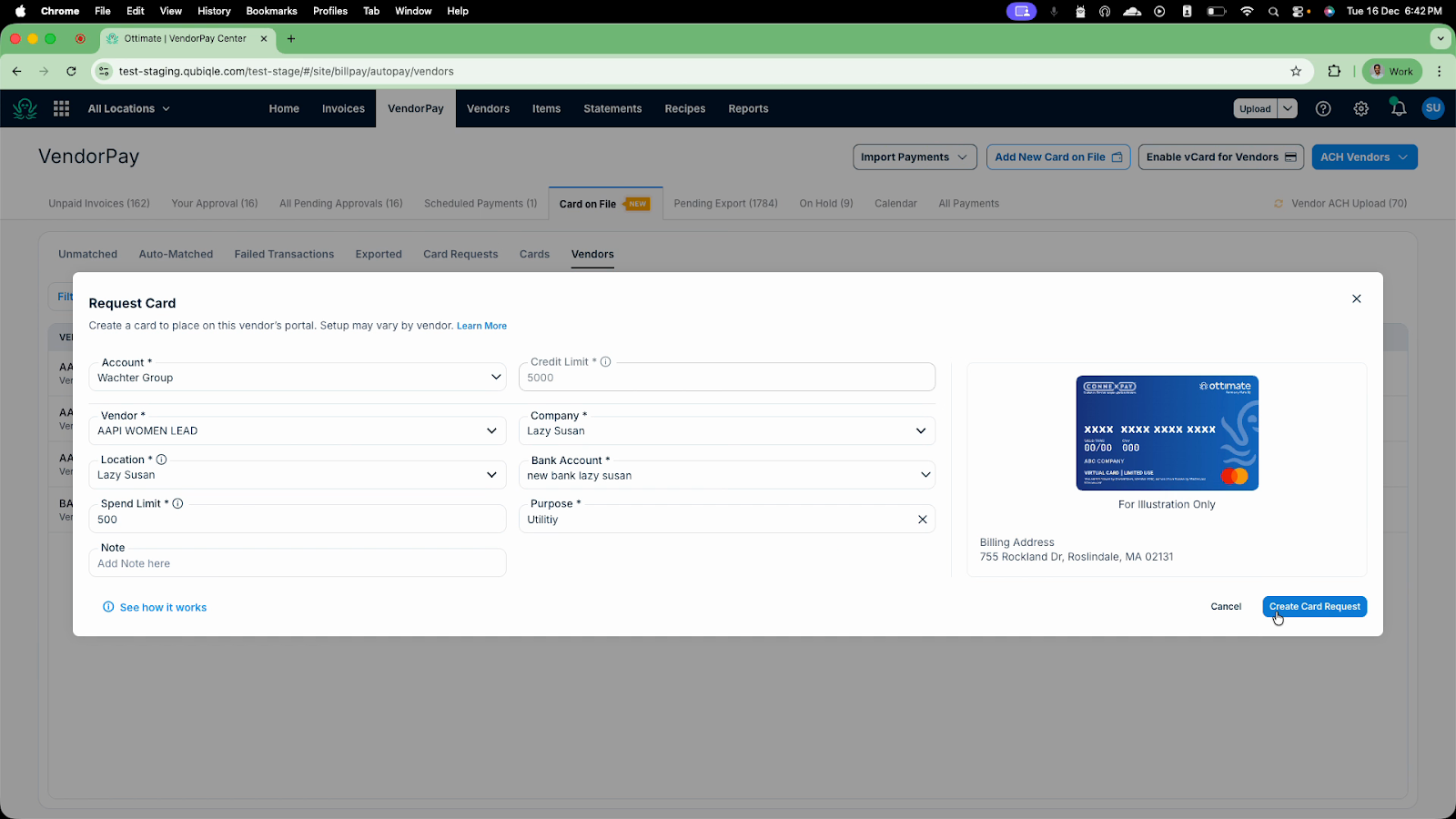This screenshot has width=1456, height=819.
Task: Open the Wi-Fi status menu
Action: pyautogui.click(x=1247, y=11)
